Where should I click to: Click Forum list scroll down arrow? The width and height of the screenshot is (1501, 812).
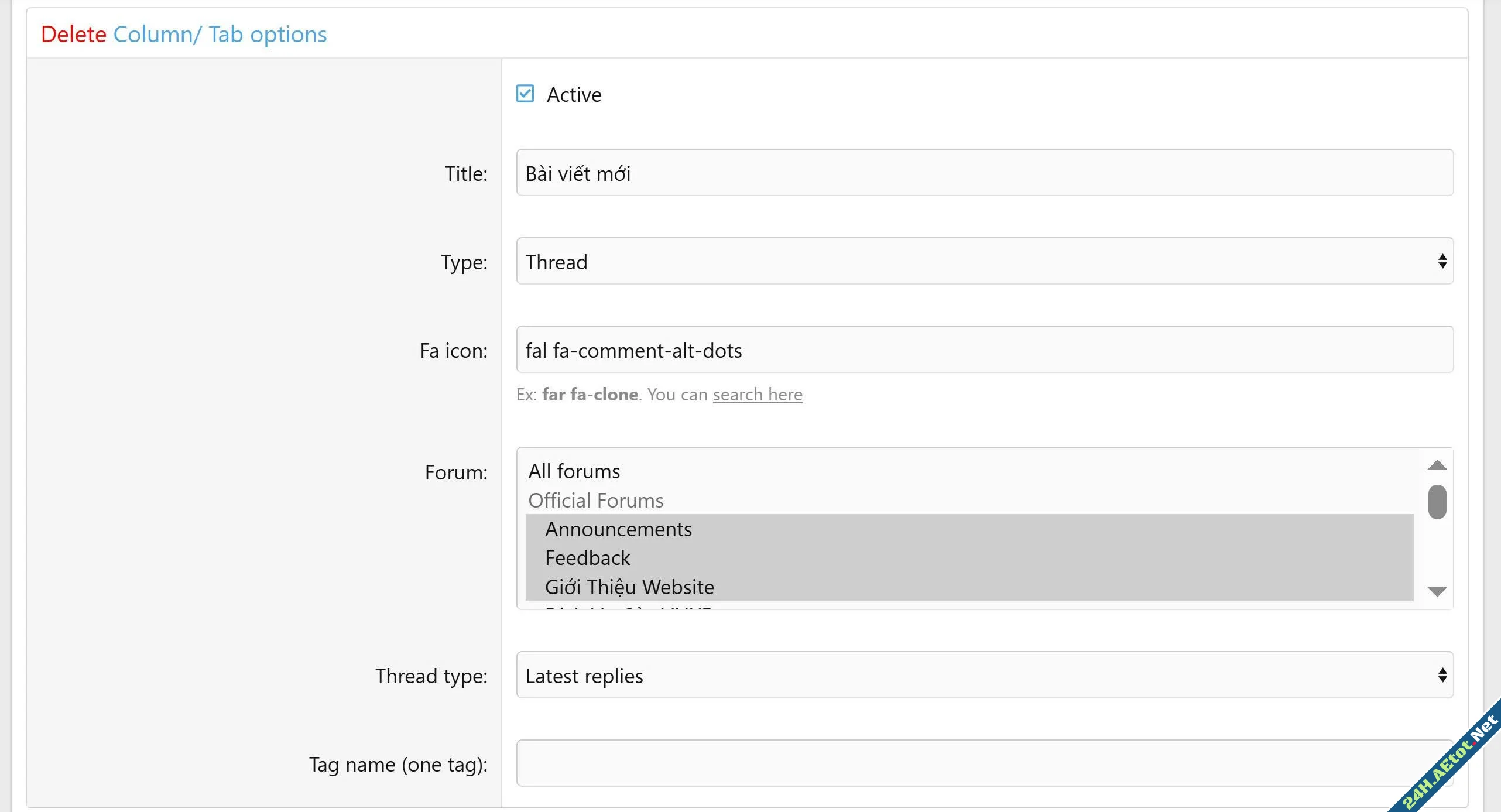(1437, 591)
